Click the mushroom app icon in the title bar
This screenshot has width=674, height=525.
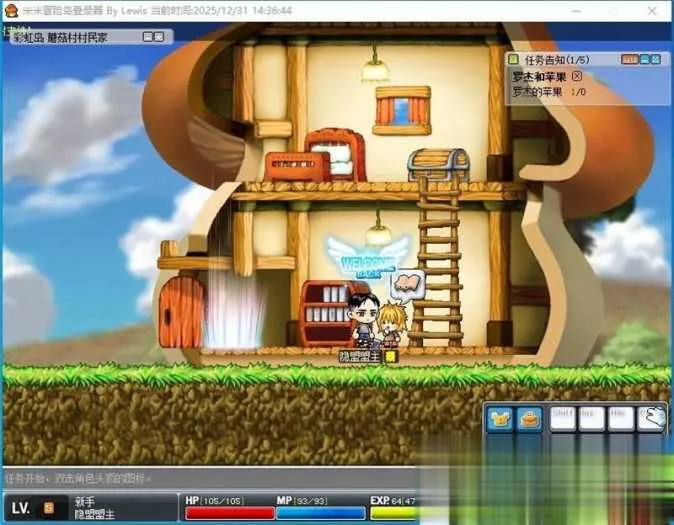pos(10,10)
